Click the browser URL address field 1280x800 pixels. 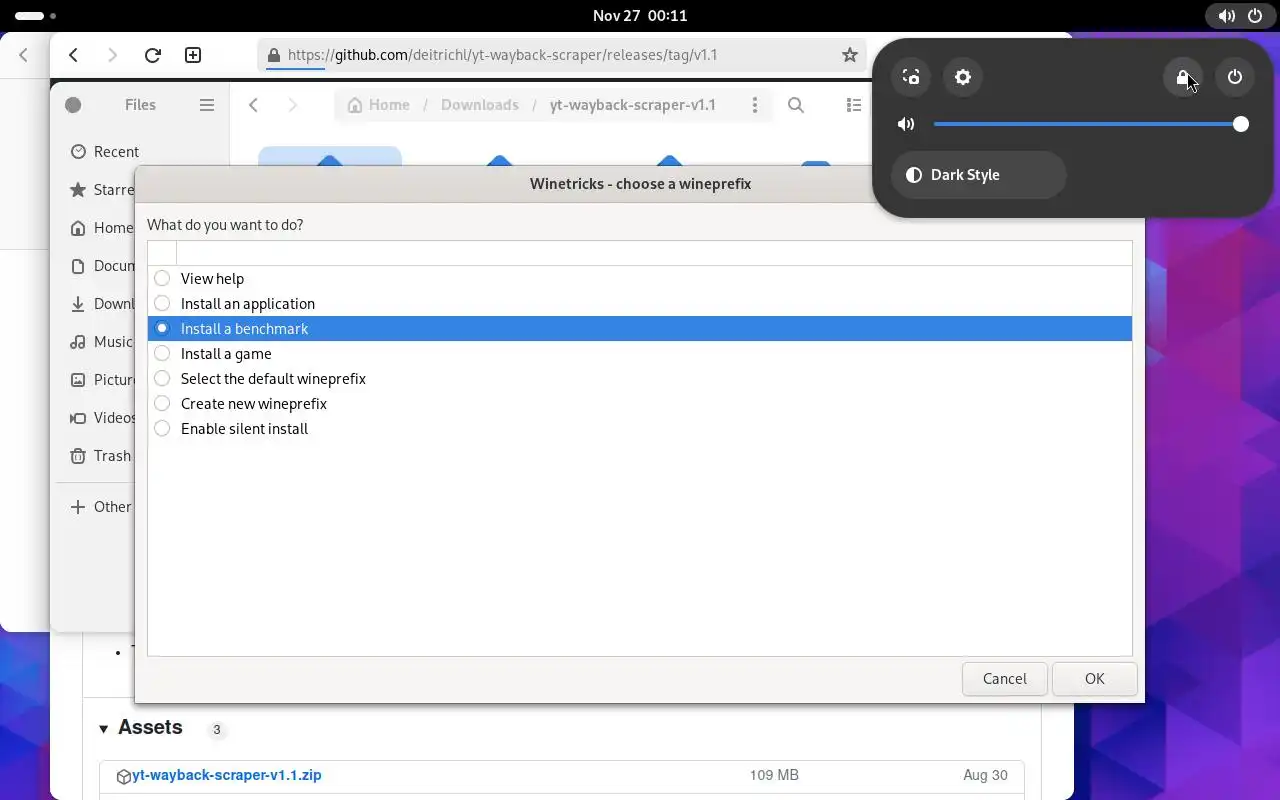tap(560, 55)
